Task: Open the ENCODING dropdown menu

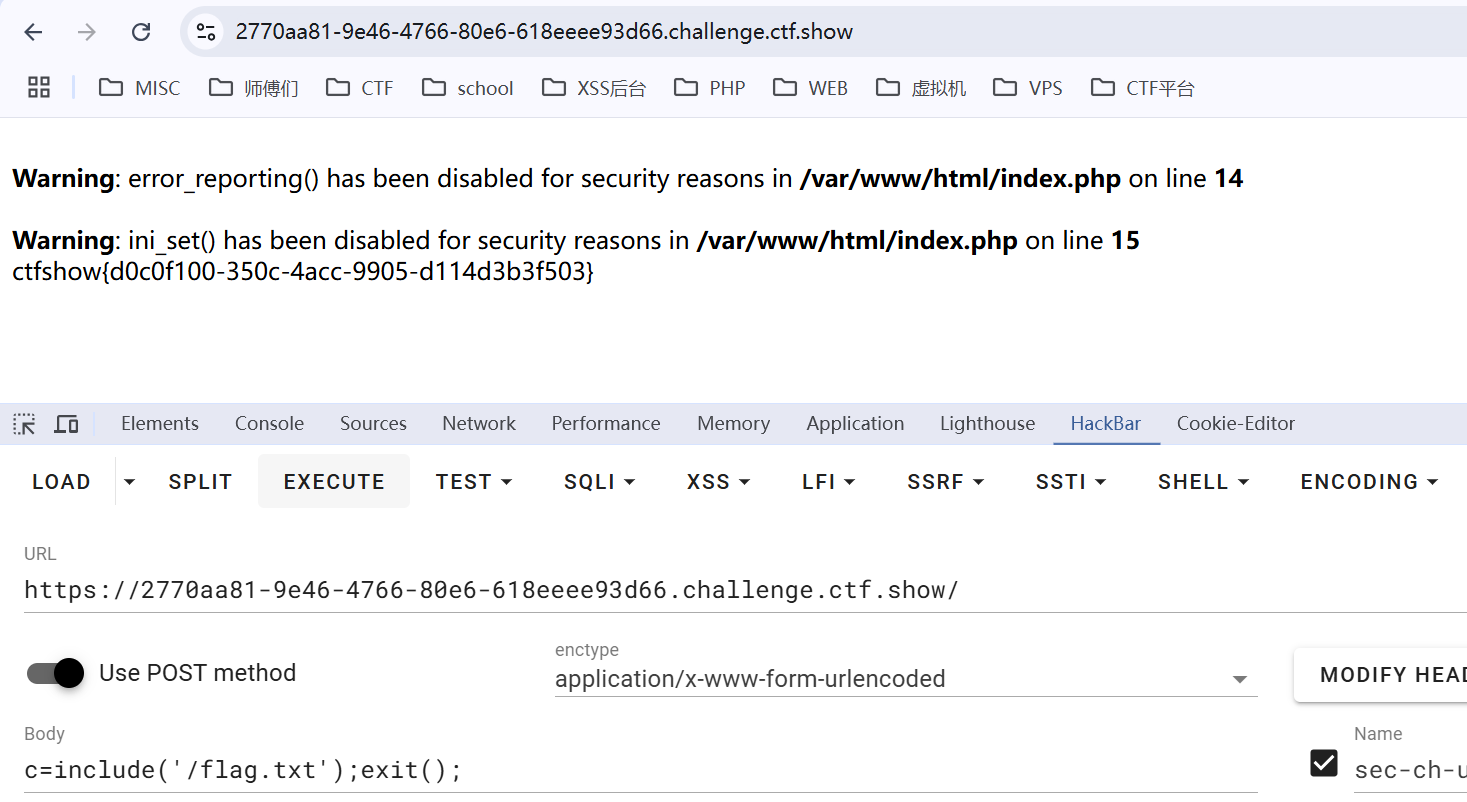Action: tap(1368, 482)
